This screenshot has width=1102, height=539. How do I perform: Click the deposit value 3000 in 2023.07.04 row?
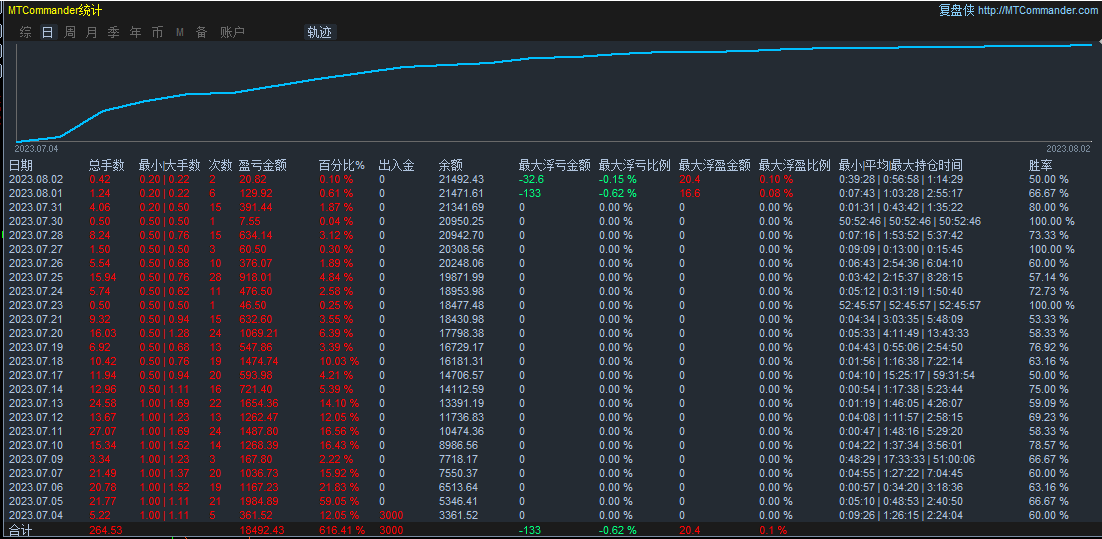point(390,516)
